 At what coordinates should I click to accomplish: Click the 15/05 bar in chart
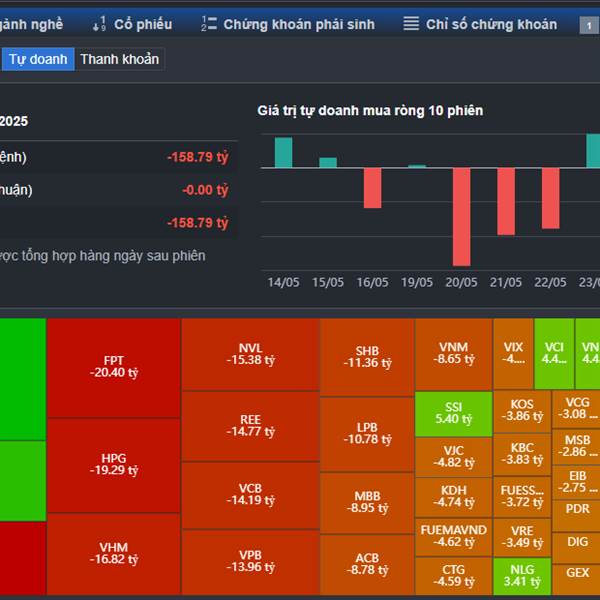(x=328, y=163)
